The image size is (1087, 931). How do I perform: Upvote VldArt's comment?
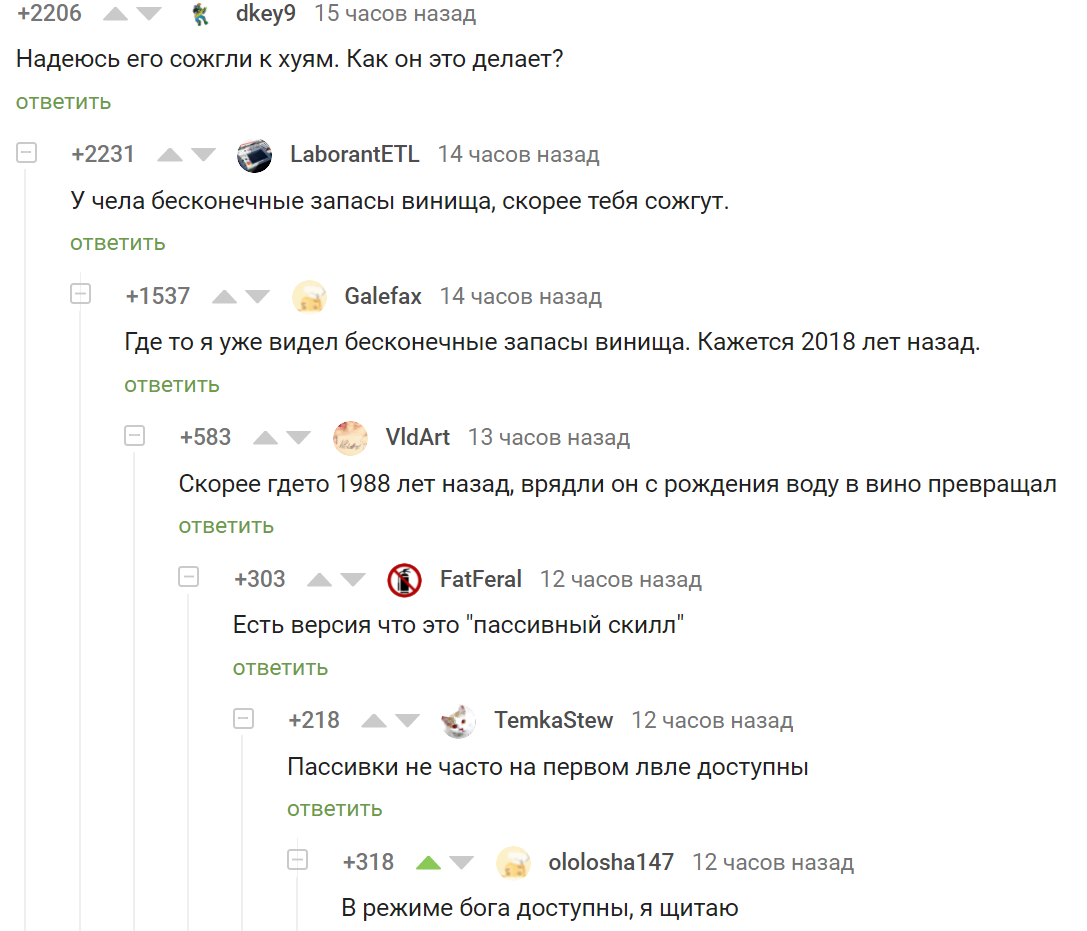click(x=265, y=437)
